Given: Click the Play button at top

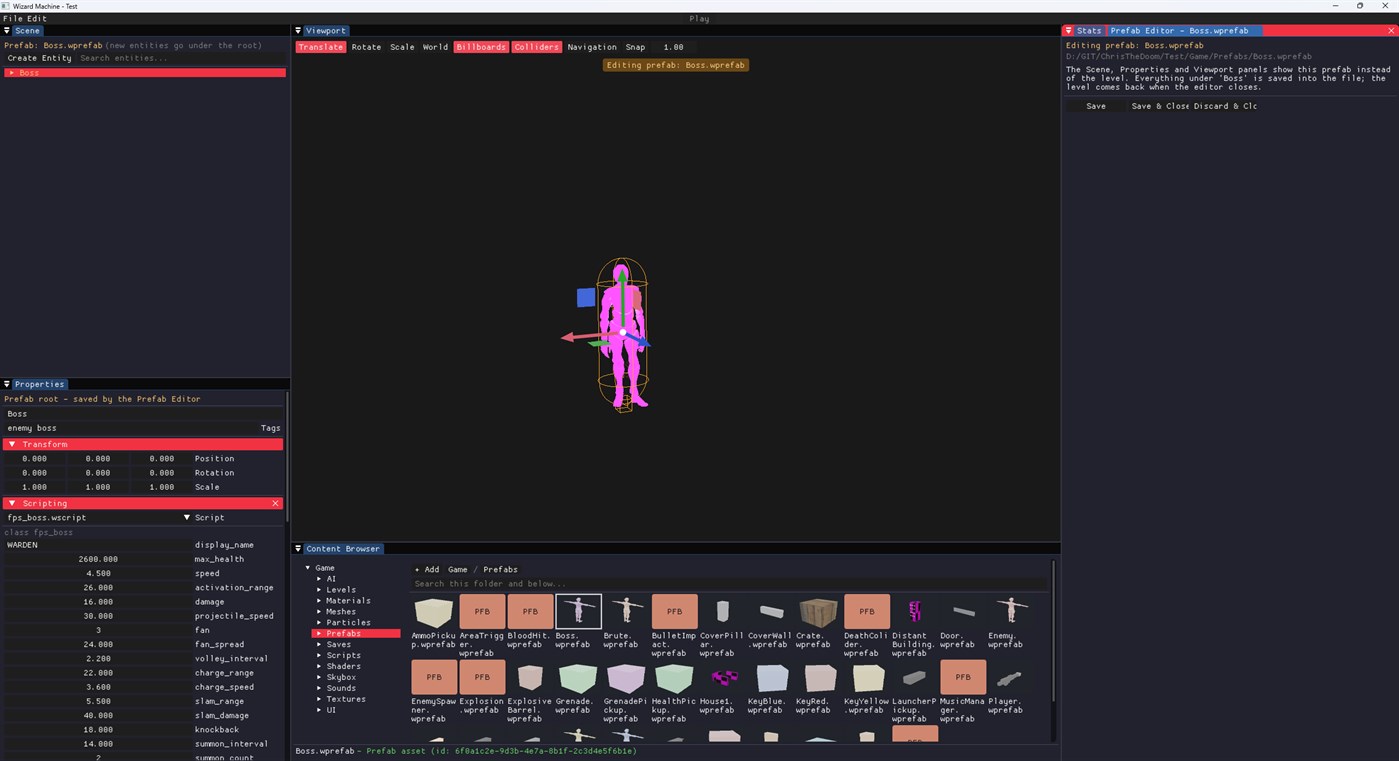Looking at the screenshot, I should pos(699,19).
